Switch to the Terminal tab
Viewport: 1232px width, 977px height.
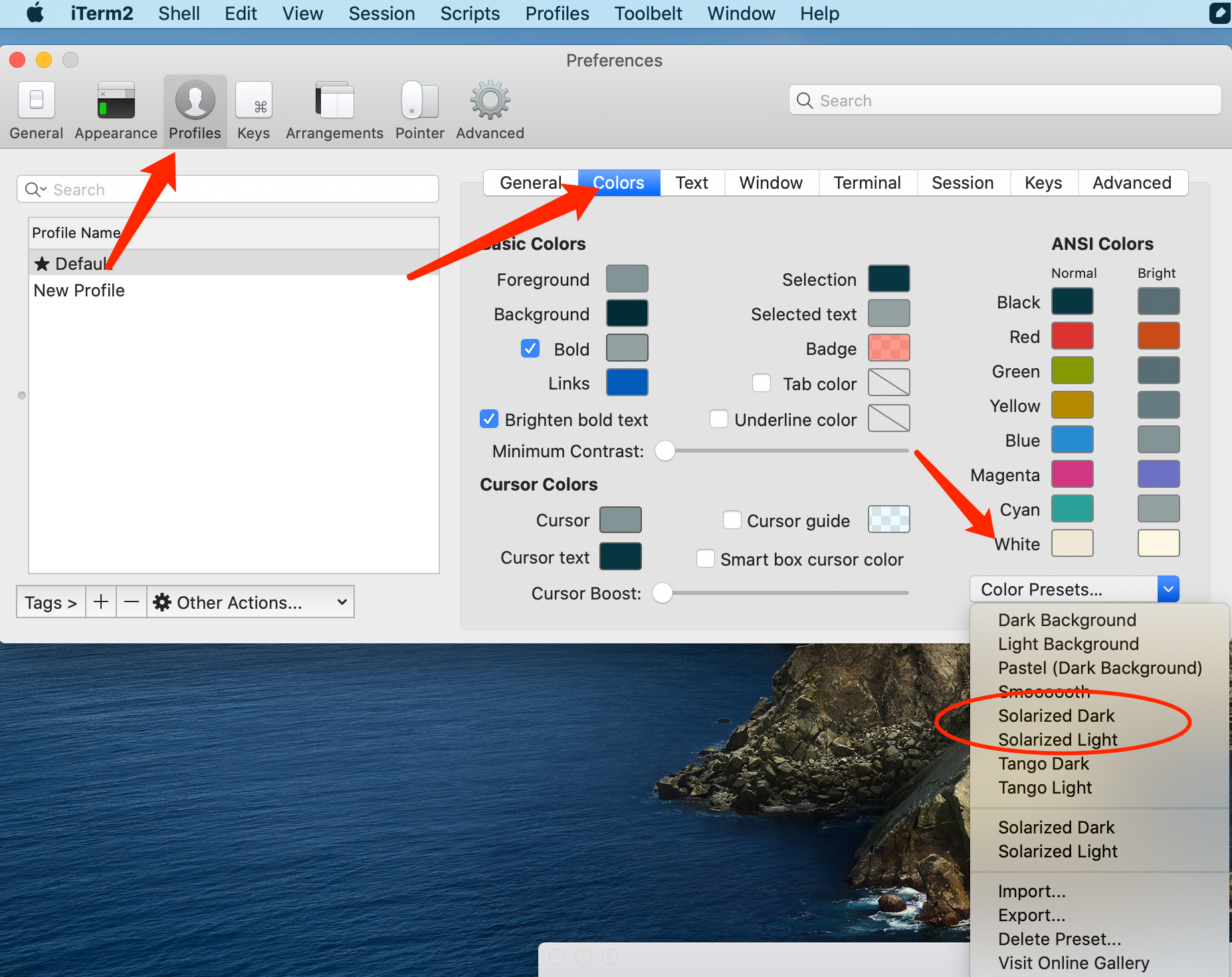click(x=867, y=183)
